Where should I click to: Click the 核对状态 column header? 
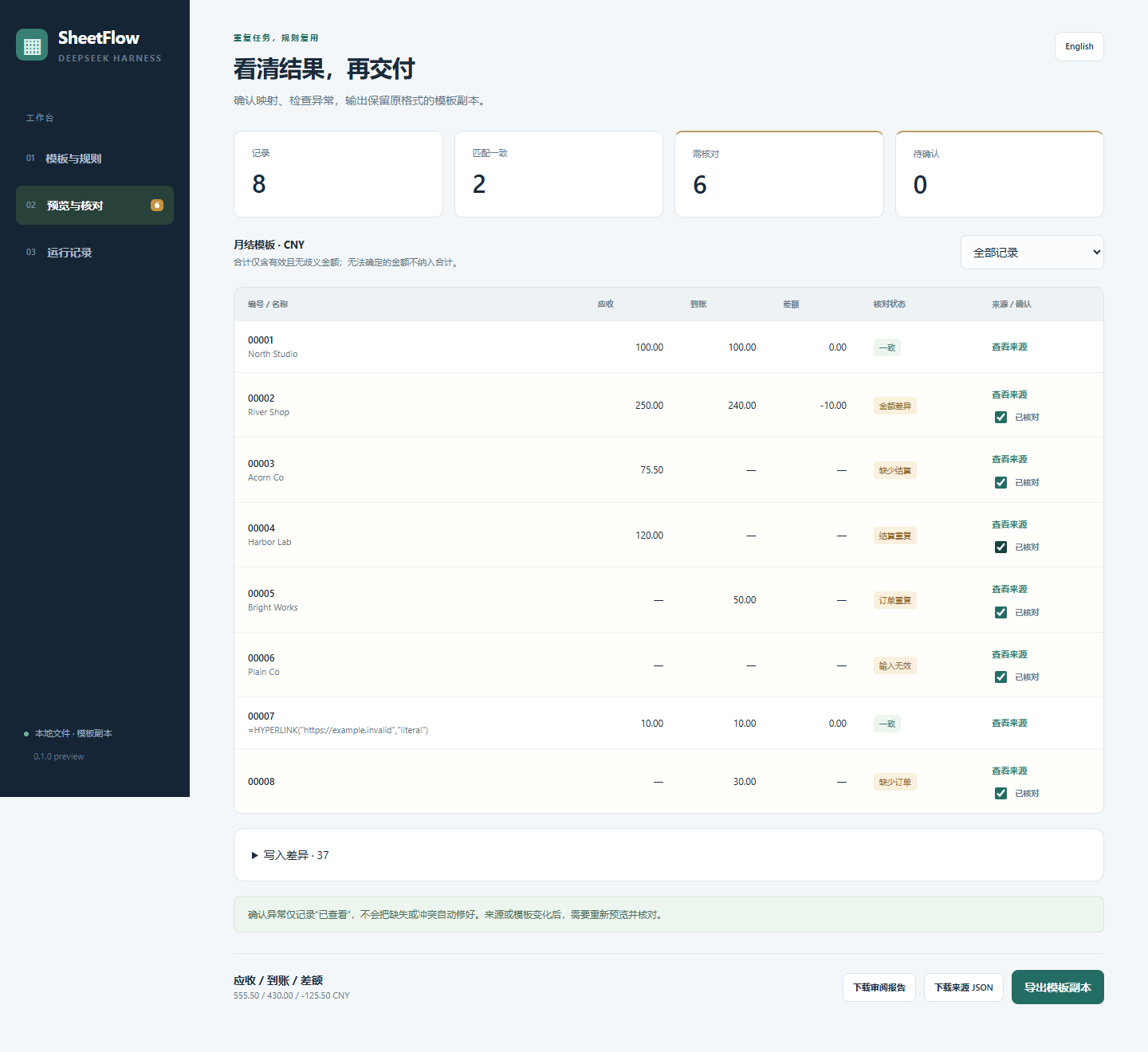pyautogui.click(x=890, y=304)
